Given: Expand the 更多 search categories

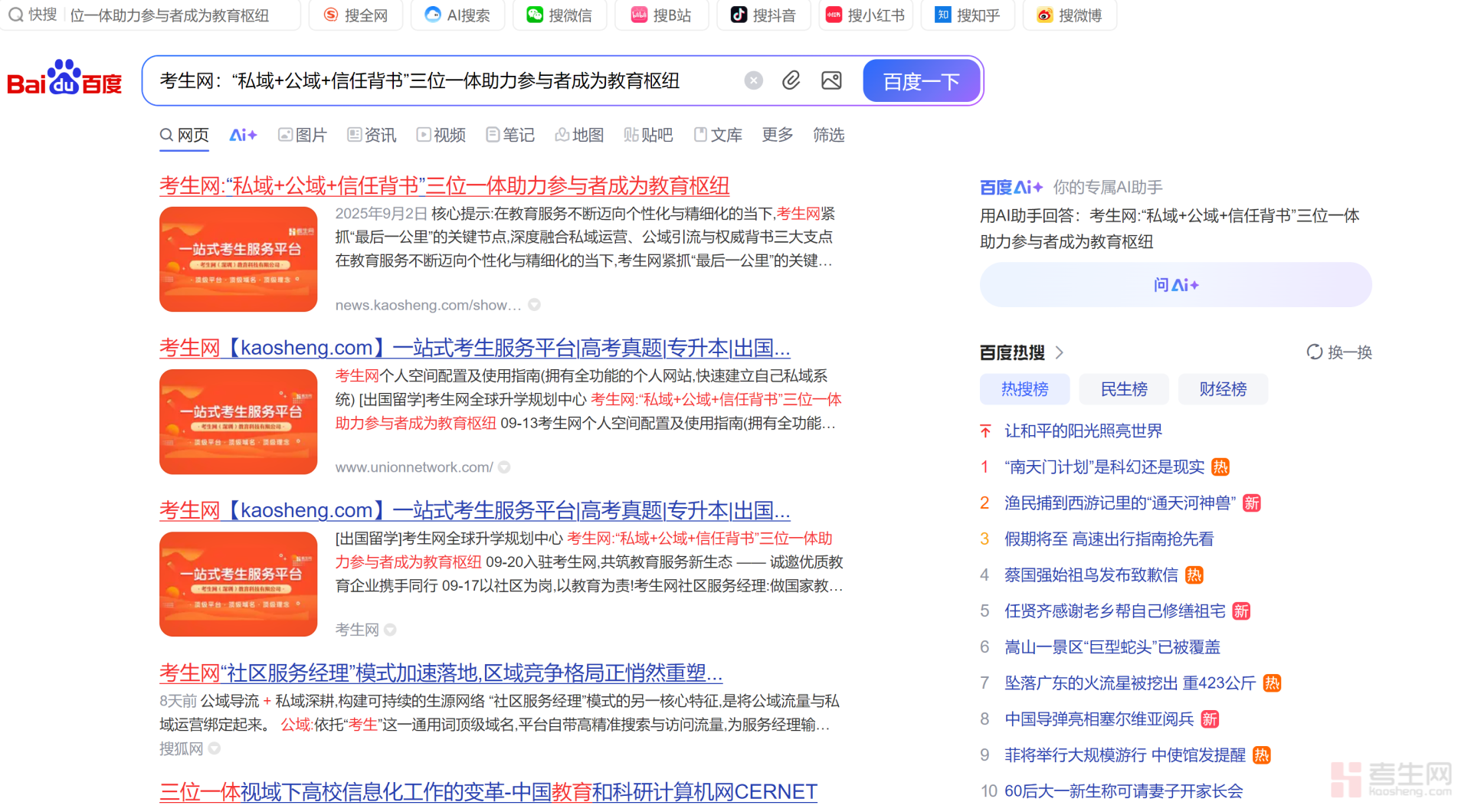Looking at the screenshot, I should click(777, 135).
